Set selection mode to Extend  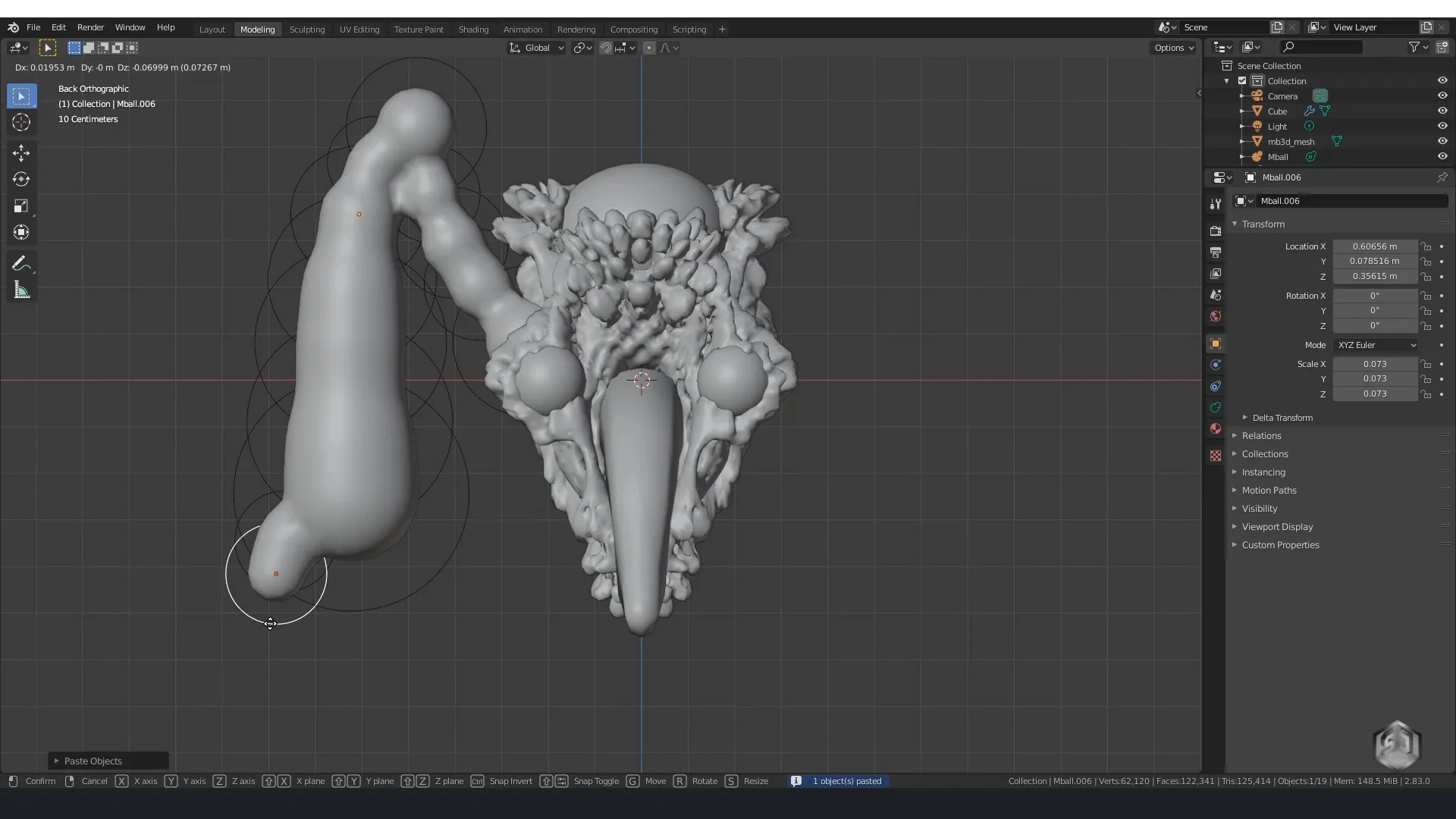(x=89, y=48)
